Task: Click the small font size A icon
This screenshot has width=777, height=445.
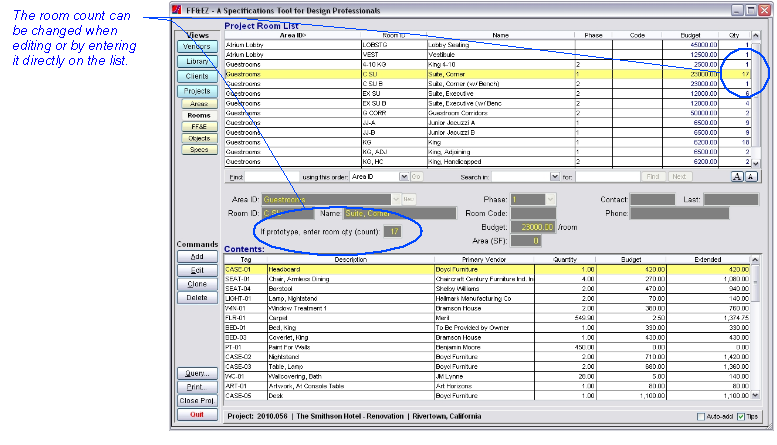Action: [751, 177]
